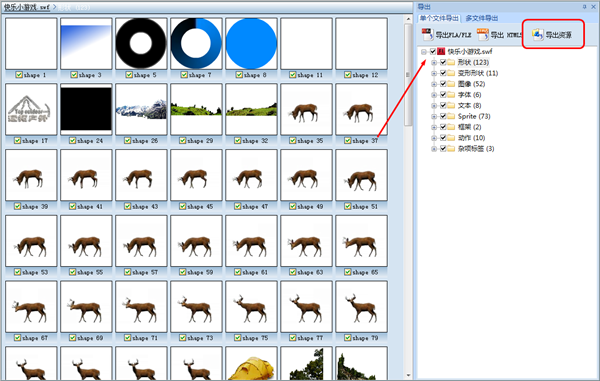This screenshot has width=600, height=381.
Task: Click the 形状 (123) folder icon
Action: 452,62
